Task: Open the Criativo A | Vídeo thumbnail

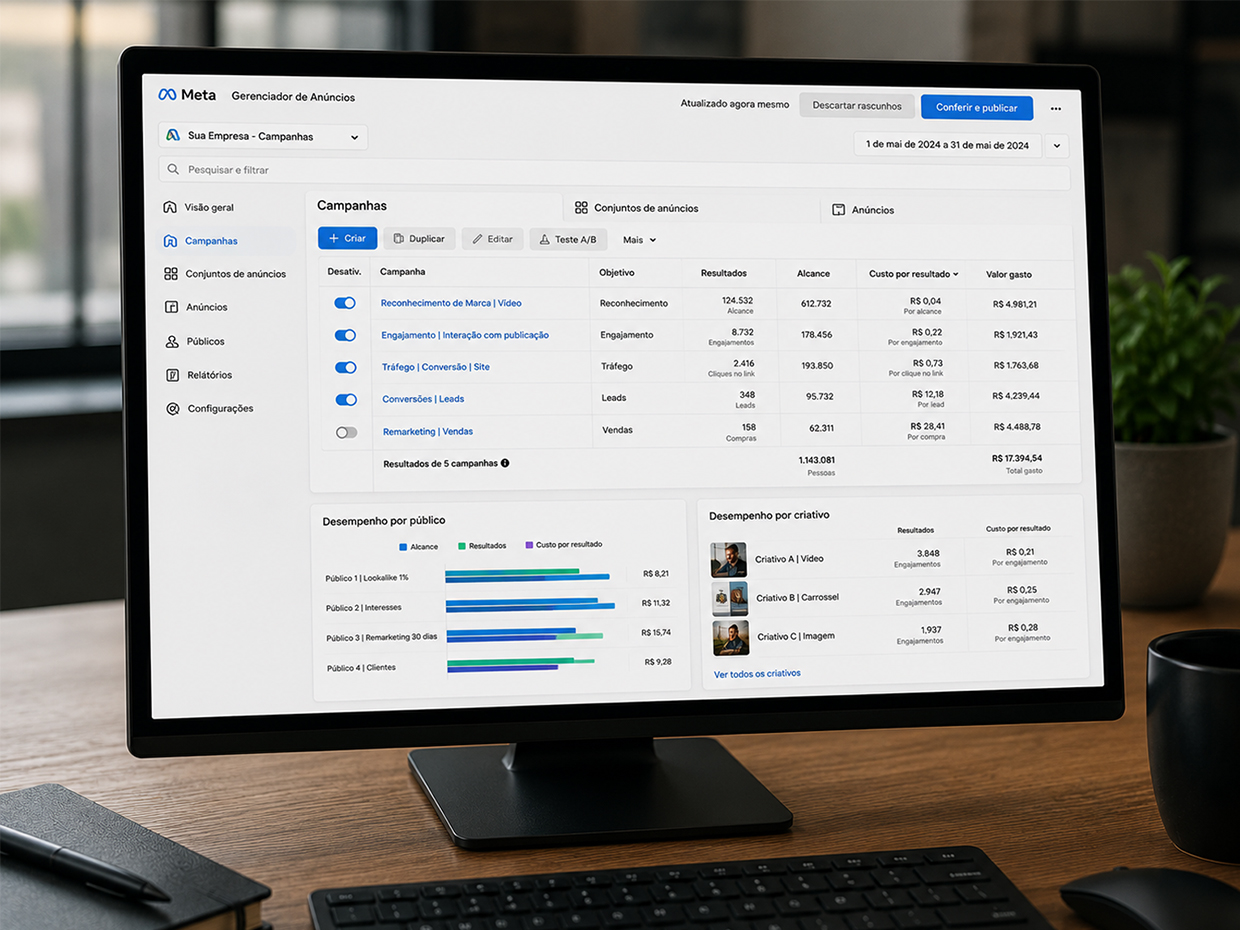Action: coord(728,560)
